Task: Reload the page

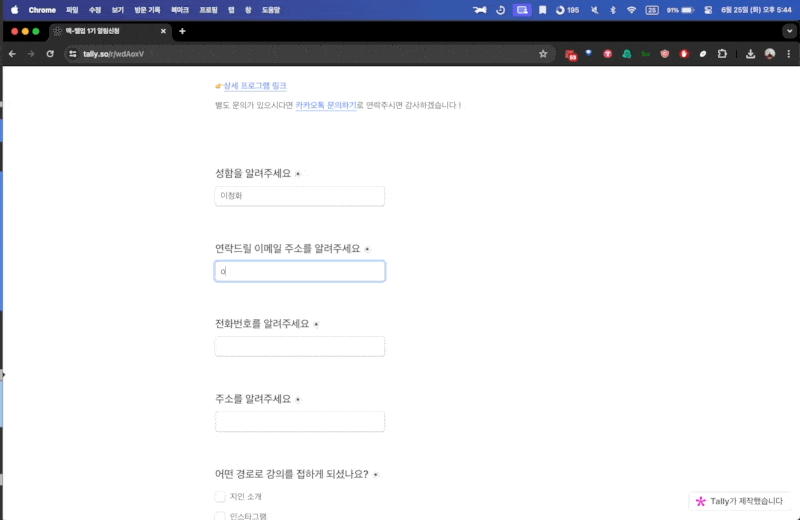Action: pos(50,54)
